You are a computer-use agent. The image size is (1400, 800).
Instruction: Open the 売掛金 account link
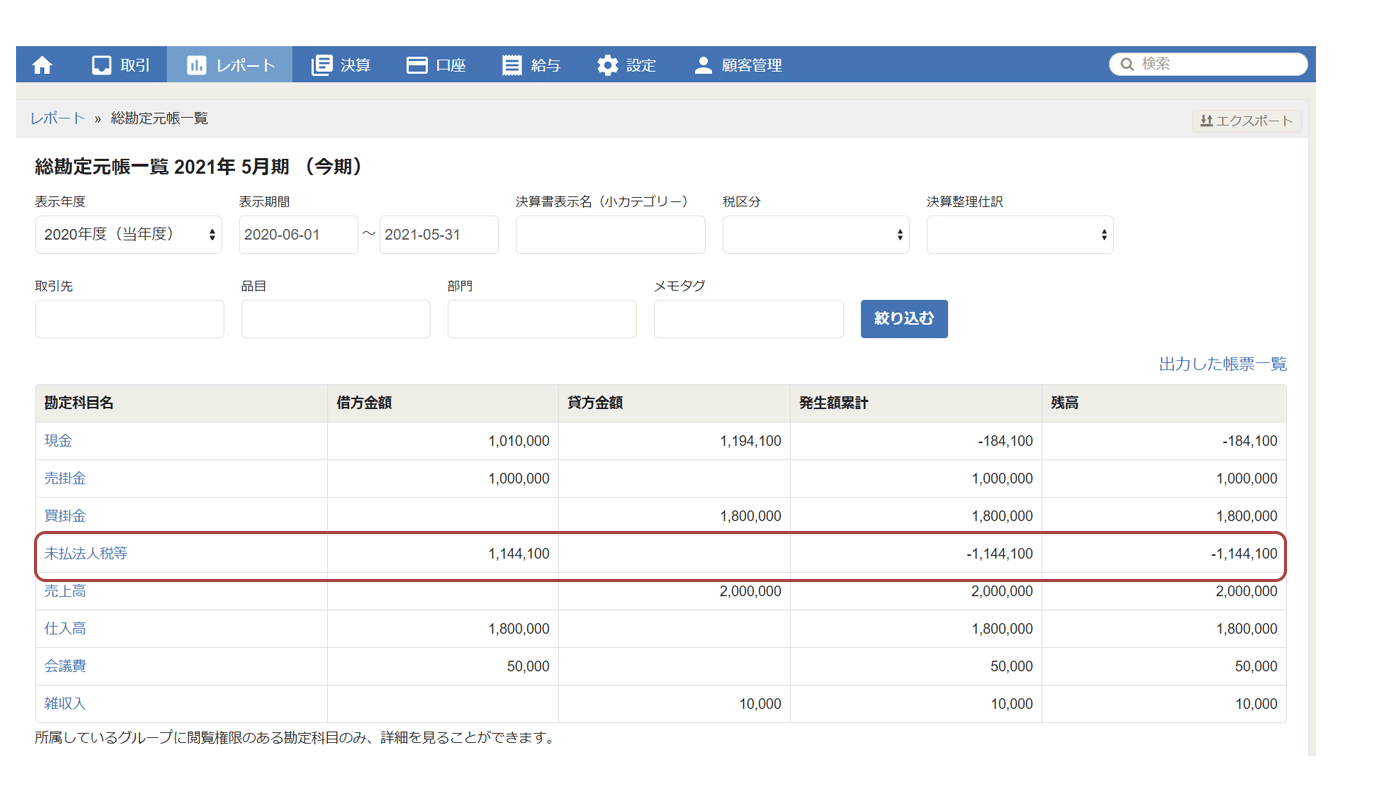tap(65, 478)
